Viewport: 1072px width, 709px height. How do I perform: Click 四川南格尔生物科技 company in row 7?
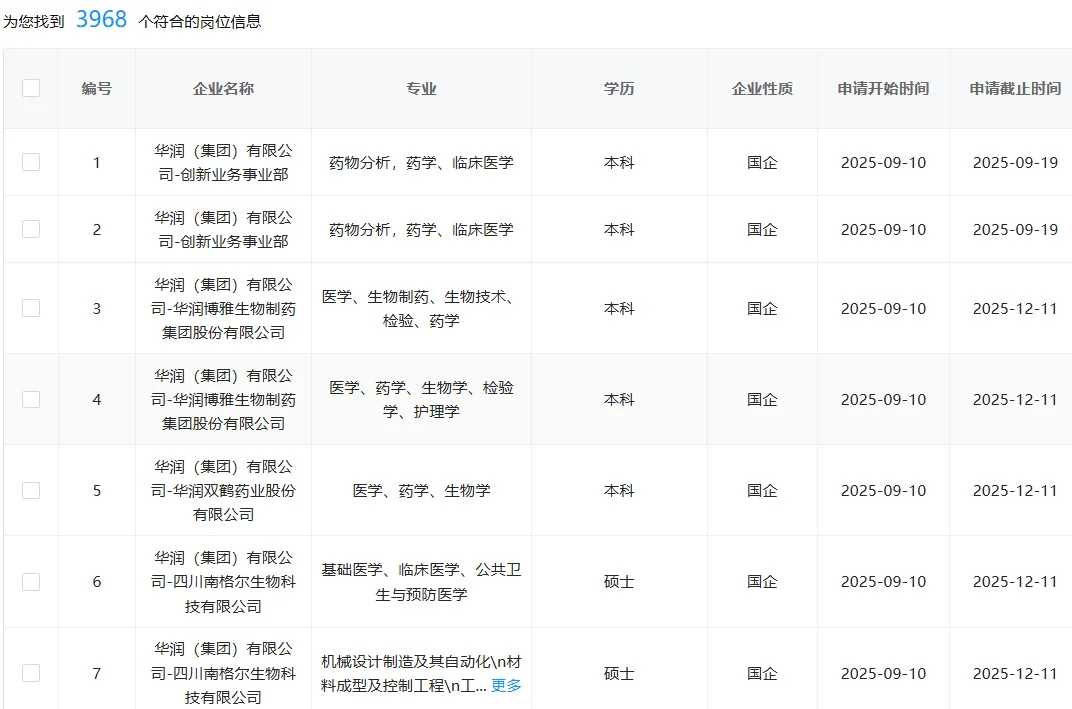[x=224, y=673]
